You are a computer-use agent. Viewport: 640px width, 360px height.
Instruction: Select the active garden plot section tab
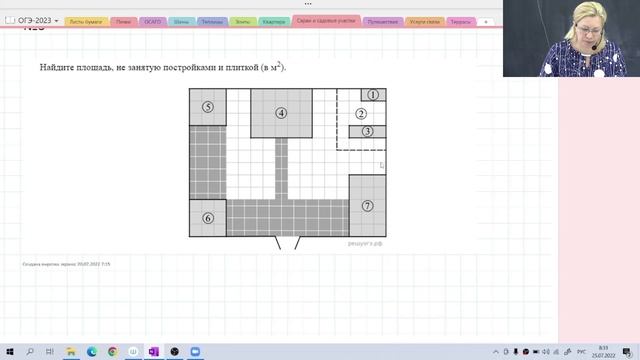pos(326,21)
